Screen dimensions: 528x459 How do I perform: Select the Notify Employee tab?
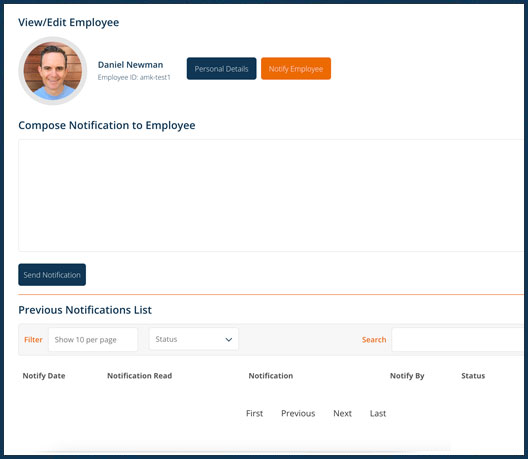296,69
